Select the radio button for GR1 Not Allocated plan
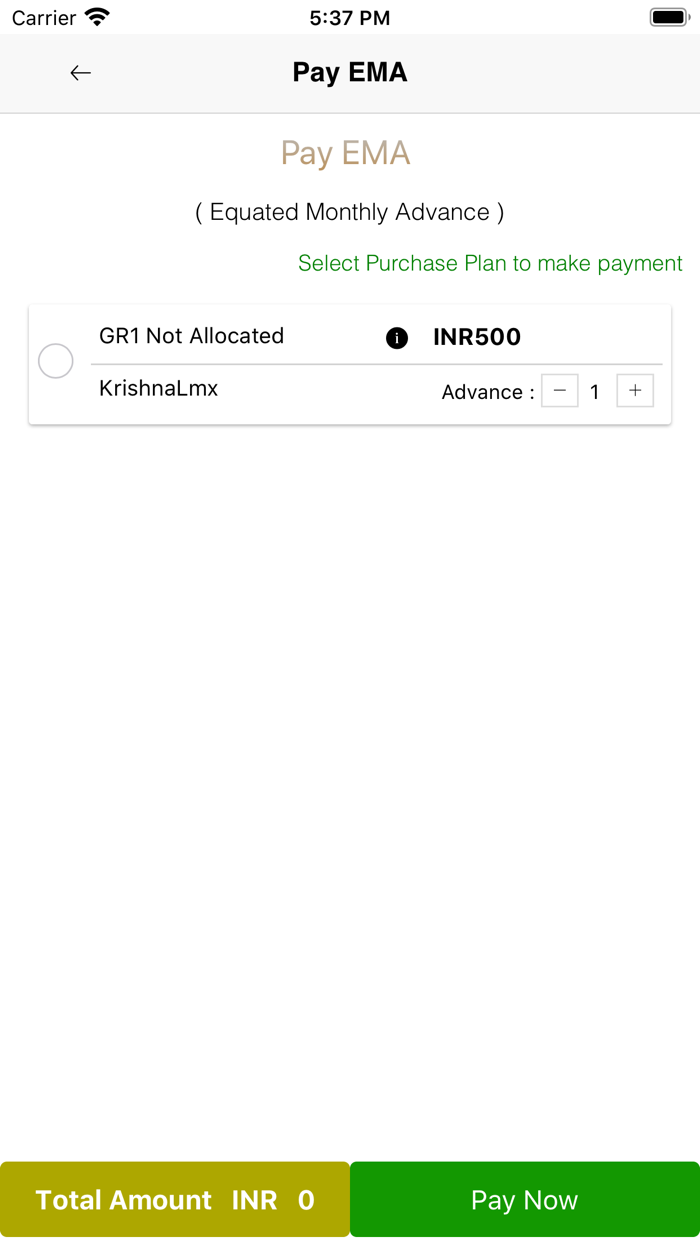The image size is (700, 1244). pos(55,361)
